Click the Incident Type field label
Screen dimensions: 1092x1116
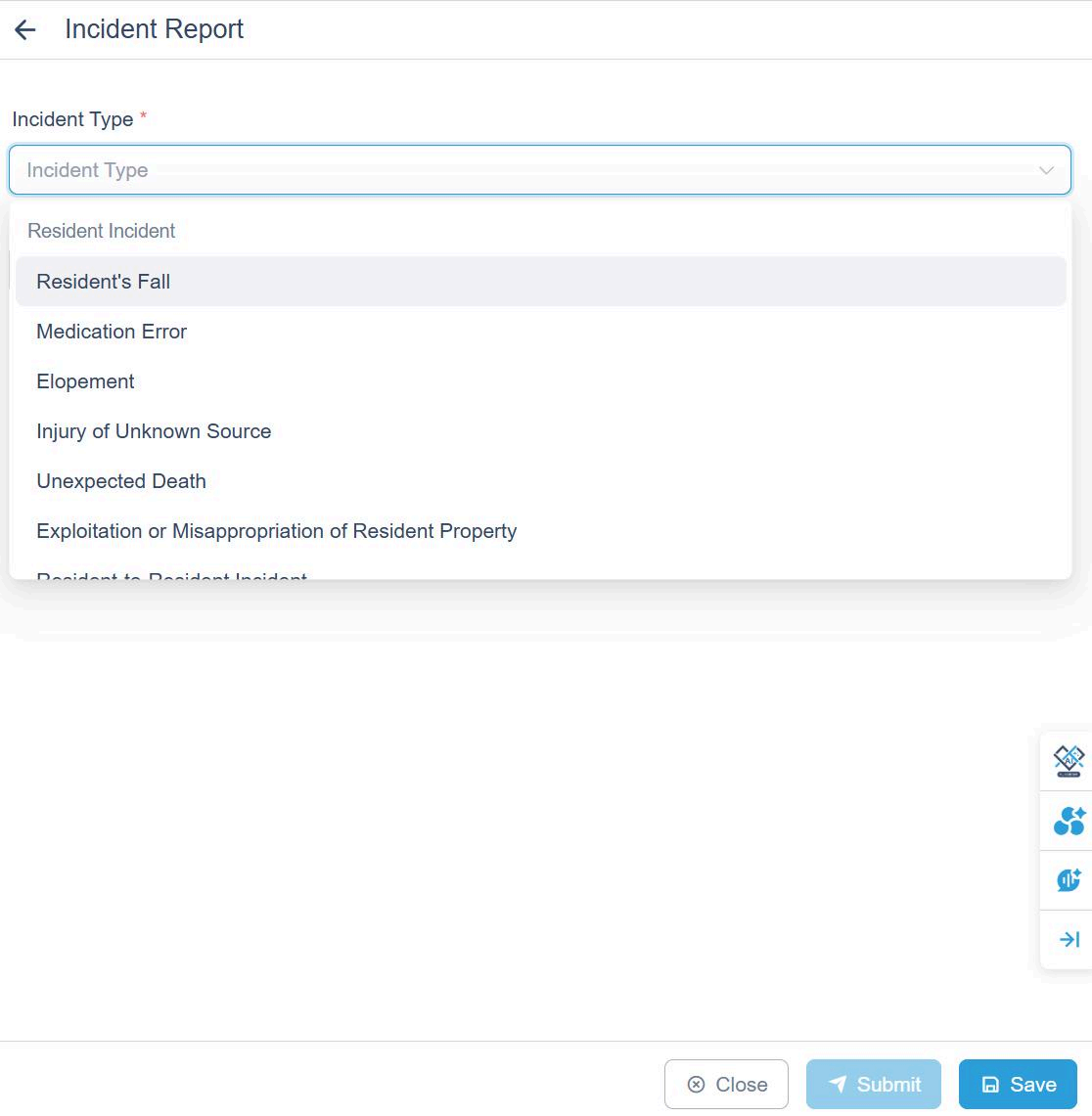pyautogui.click(x=72, y=119)
